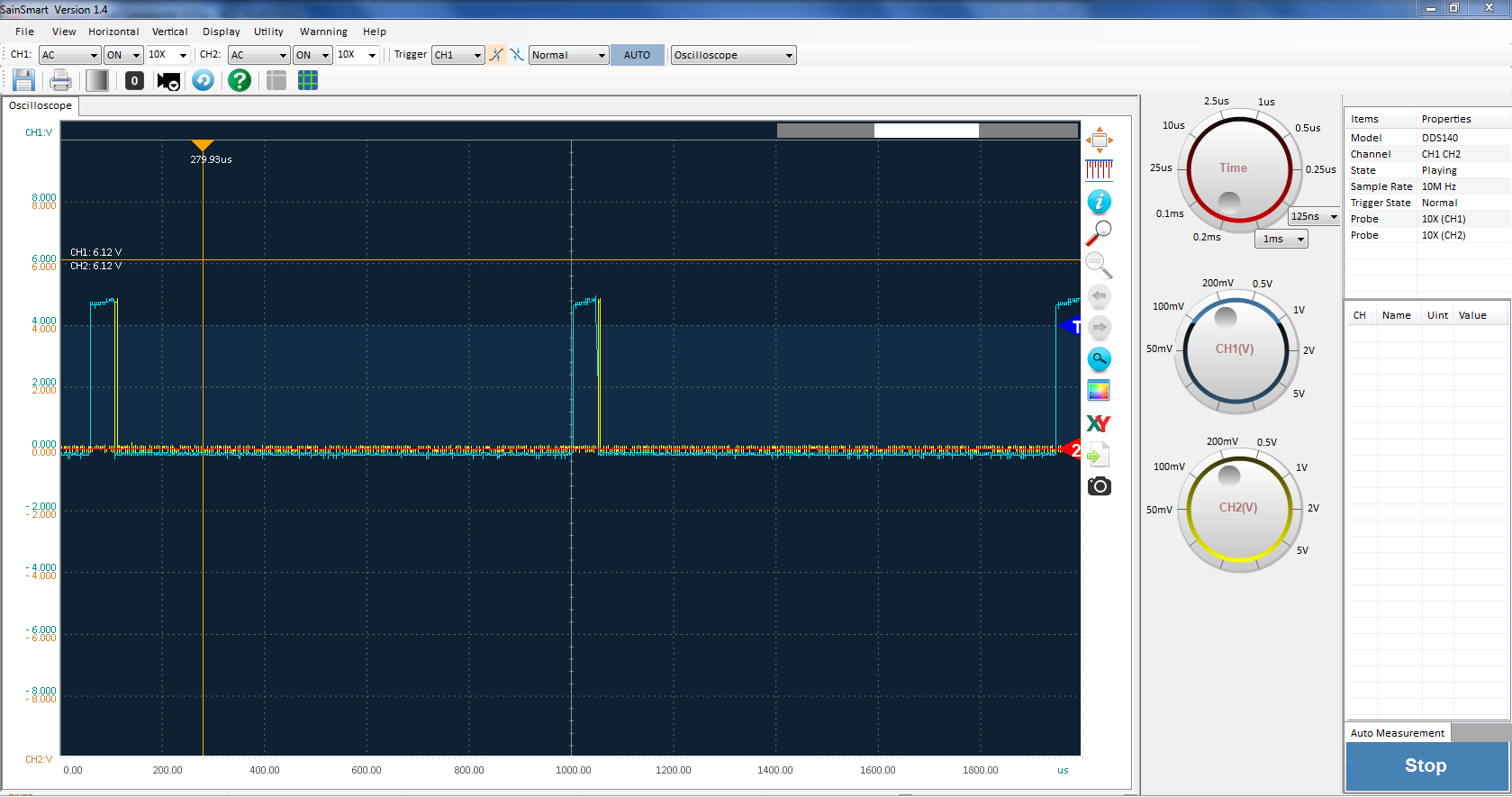The width and height of the screenshot is (1512, 797).
Task: Open the green Help question mark icon
Action: coord(239,81)
